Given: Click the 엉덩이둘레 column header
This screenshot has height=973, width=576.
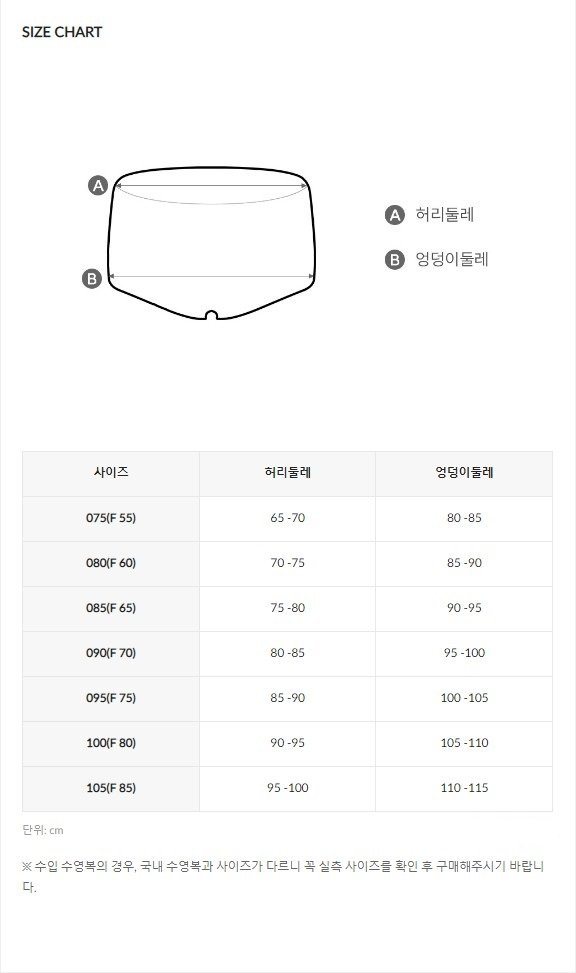Looking at the screenshot, I should (464, 473).
